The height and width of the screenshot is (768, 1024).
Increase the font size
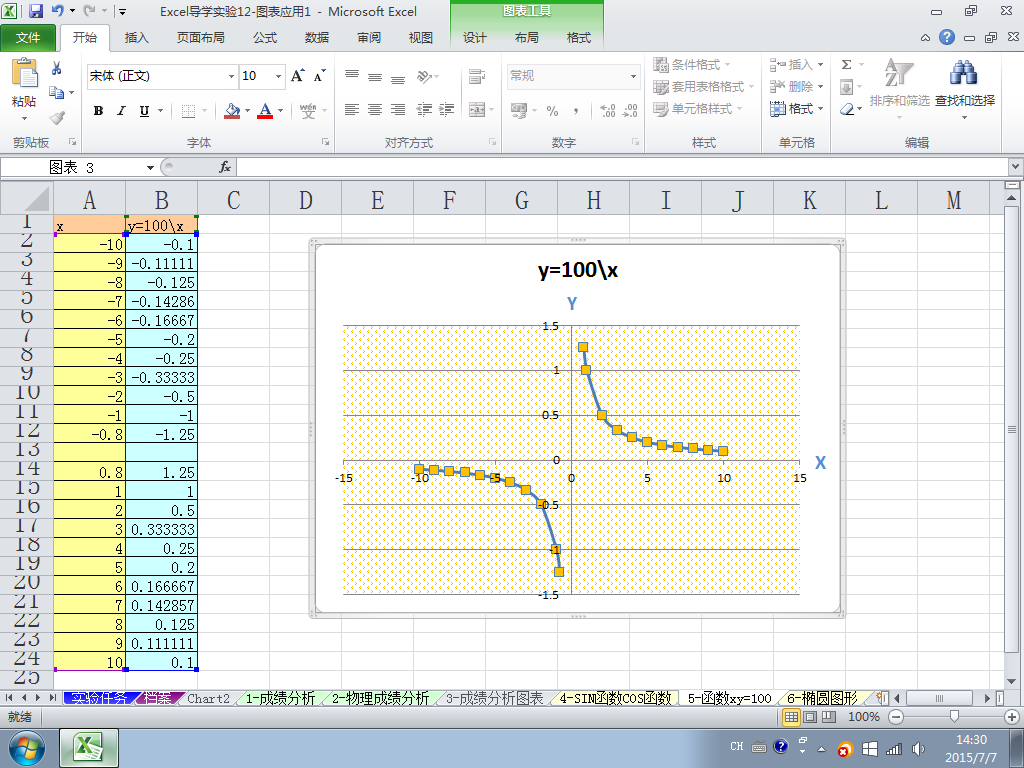tap(298, 76)
